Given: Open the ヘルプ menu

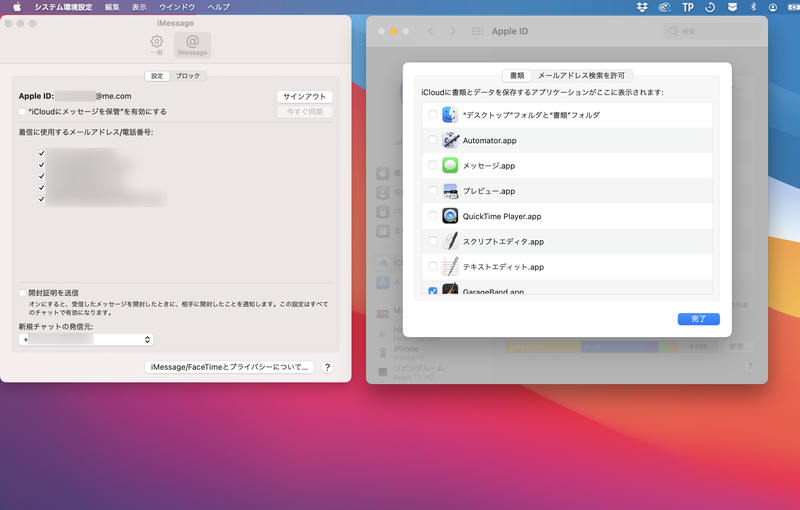Looking at the screenshot, I should click(218, 7).
